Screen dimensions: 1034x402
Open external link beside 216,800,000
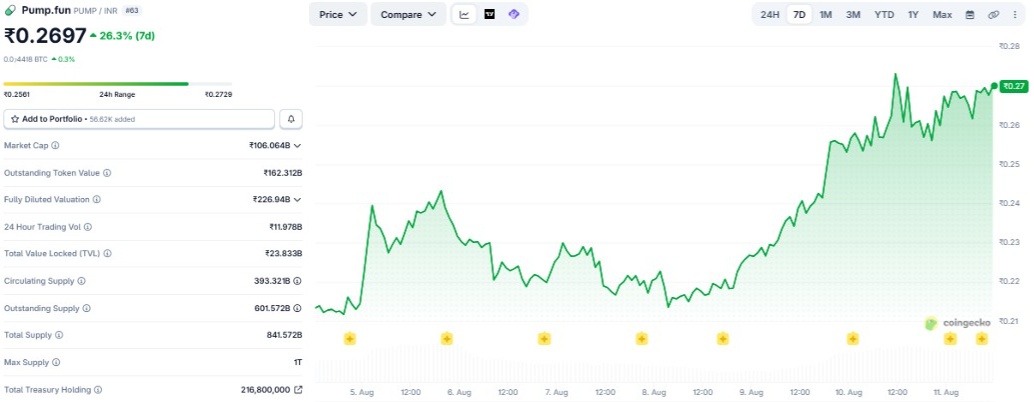[297, 389]
